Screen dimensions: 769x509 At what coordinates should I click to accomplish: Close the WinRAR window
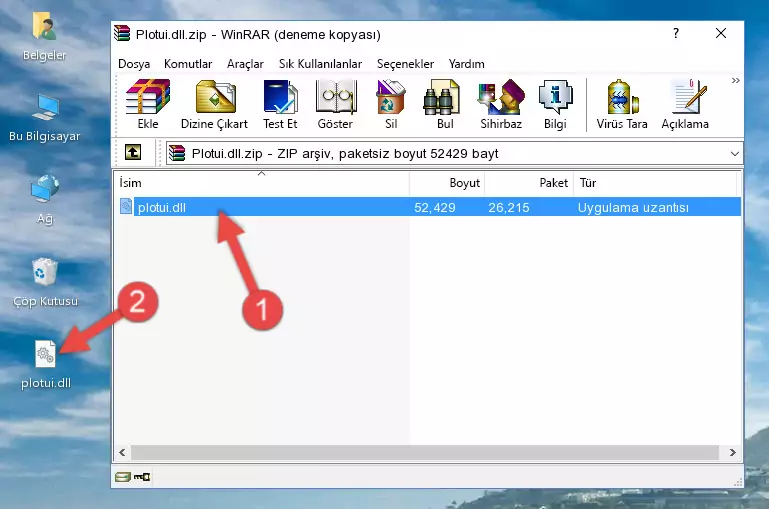pyautogui.click(x=720, y=33)
